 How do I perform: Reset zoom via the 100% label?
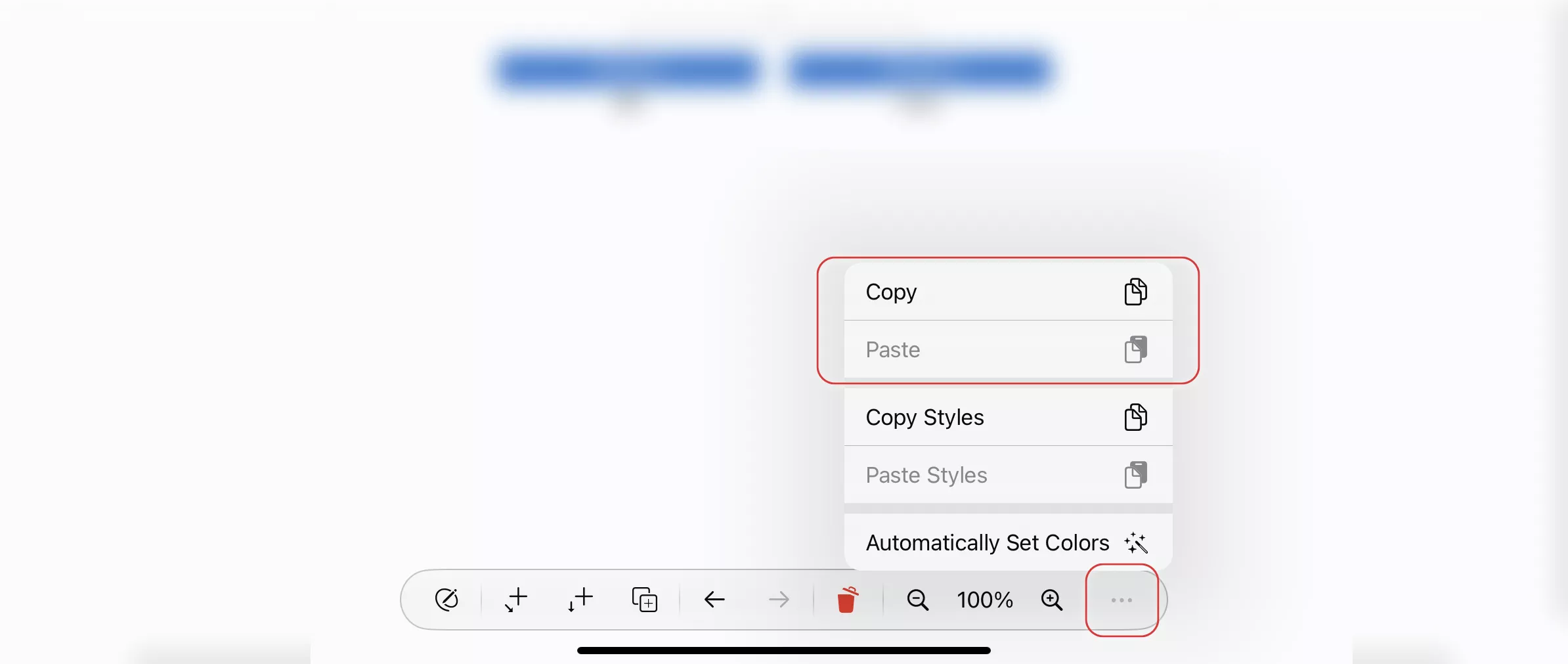985,600
